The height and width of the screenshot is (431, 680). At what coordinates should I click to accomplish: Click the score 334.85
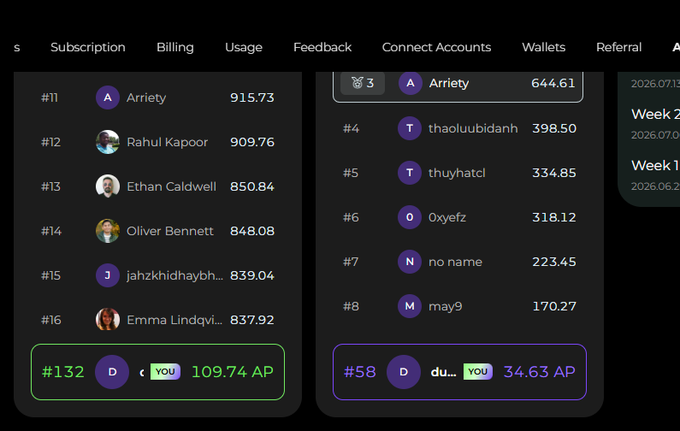click(554, 173)
